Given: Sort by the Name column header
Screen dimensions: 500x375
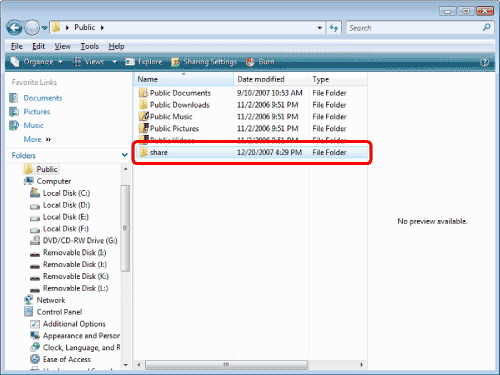Looking at the screenshot, I should coord(184,79).
